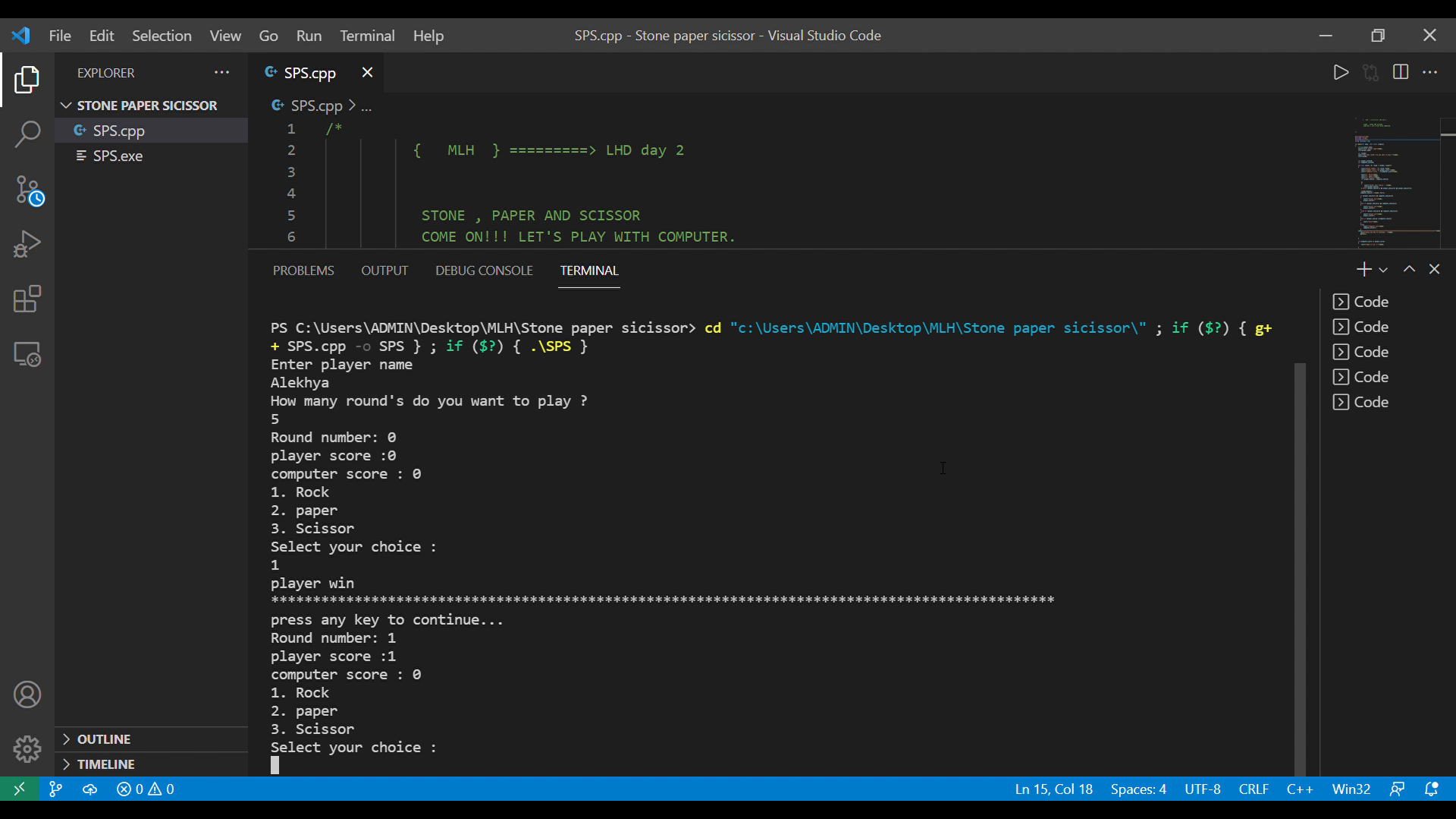Click the terminal vertical scrollbar

click(x=1300, y=569)
